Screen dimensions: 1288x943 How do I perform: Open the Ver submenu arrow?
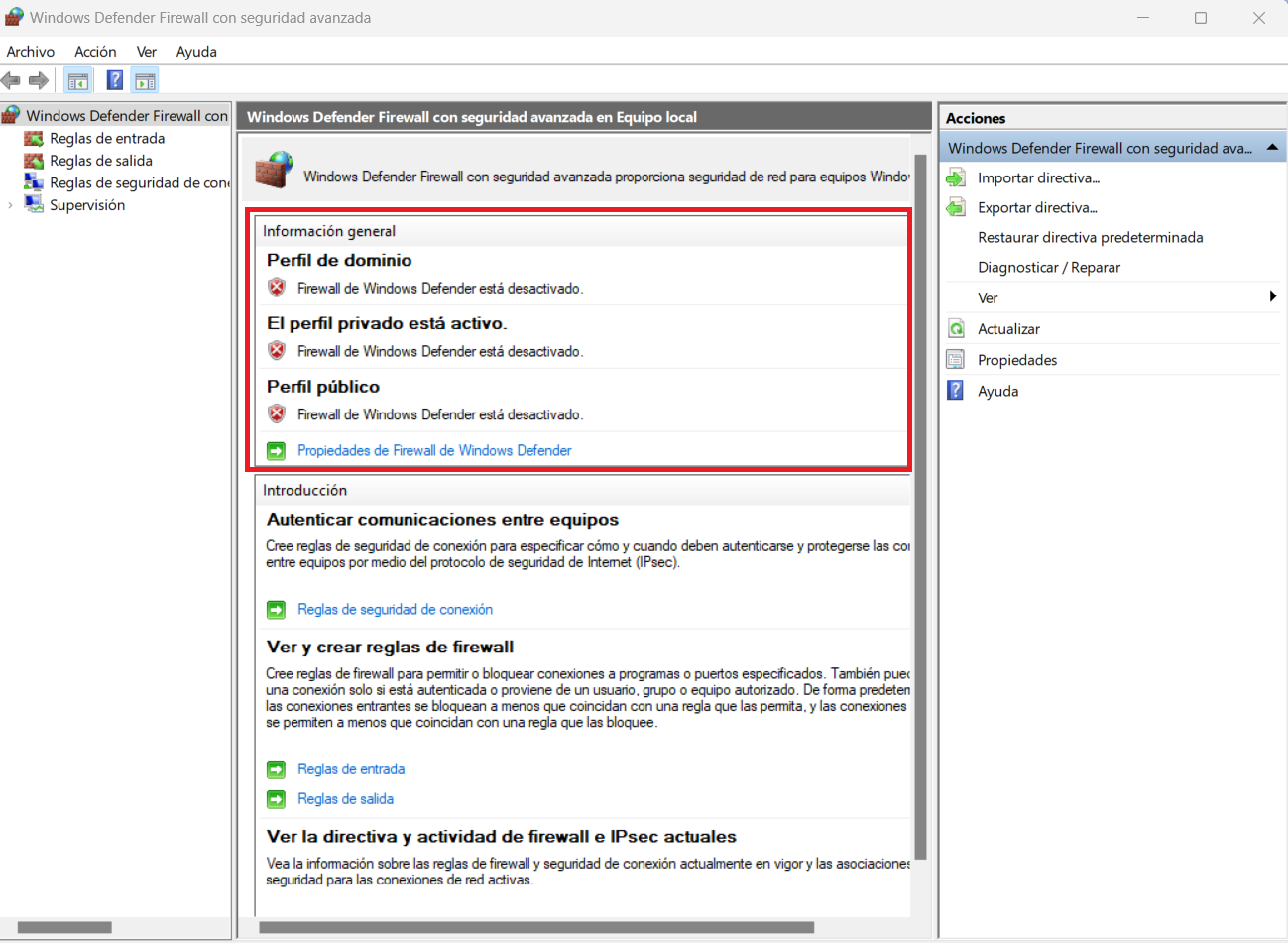[x=1272, y=297]
